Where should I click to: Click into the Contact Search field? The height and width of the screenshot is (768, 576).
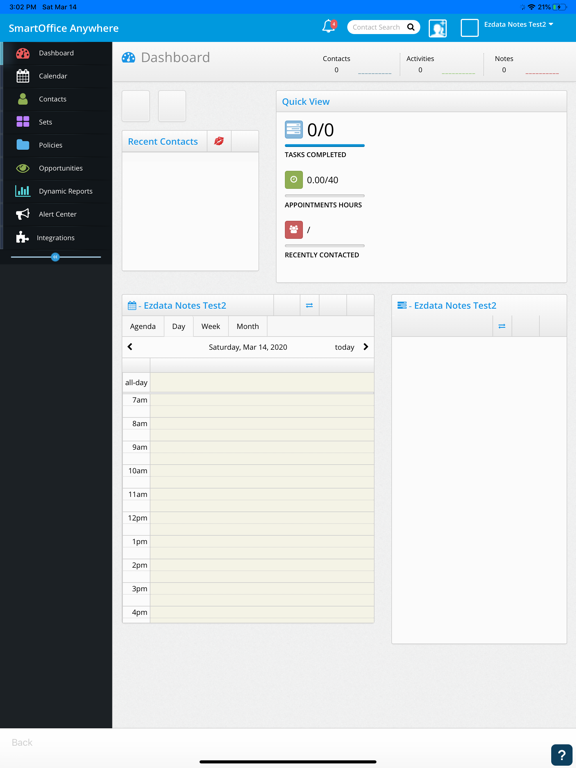376,27
